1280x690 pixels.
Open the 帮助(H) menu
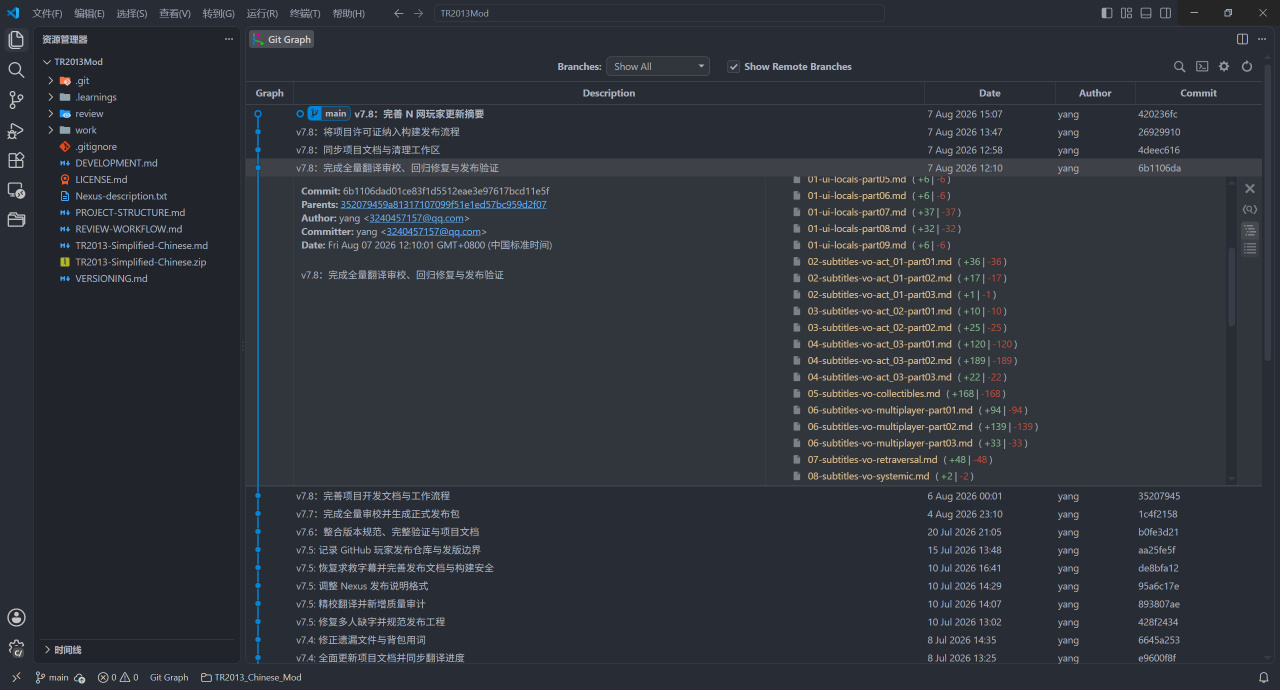coord(348,13)
